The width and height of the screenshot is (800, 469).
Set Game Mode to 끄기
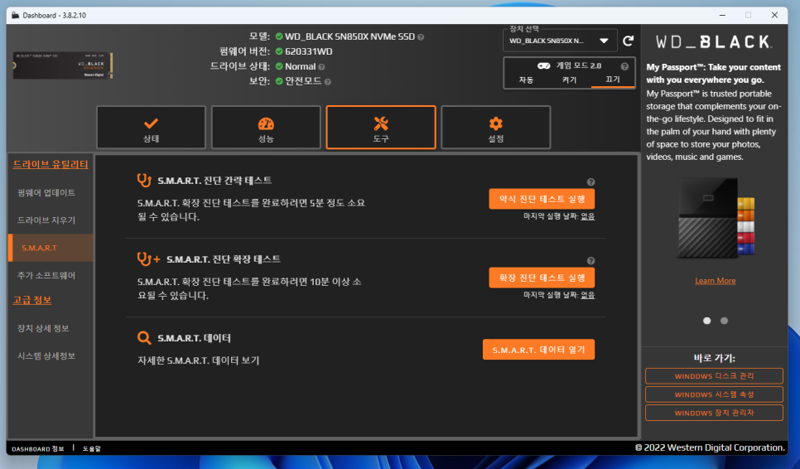[x=612, y=80]
